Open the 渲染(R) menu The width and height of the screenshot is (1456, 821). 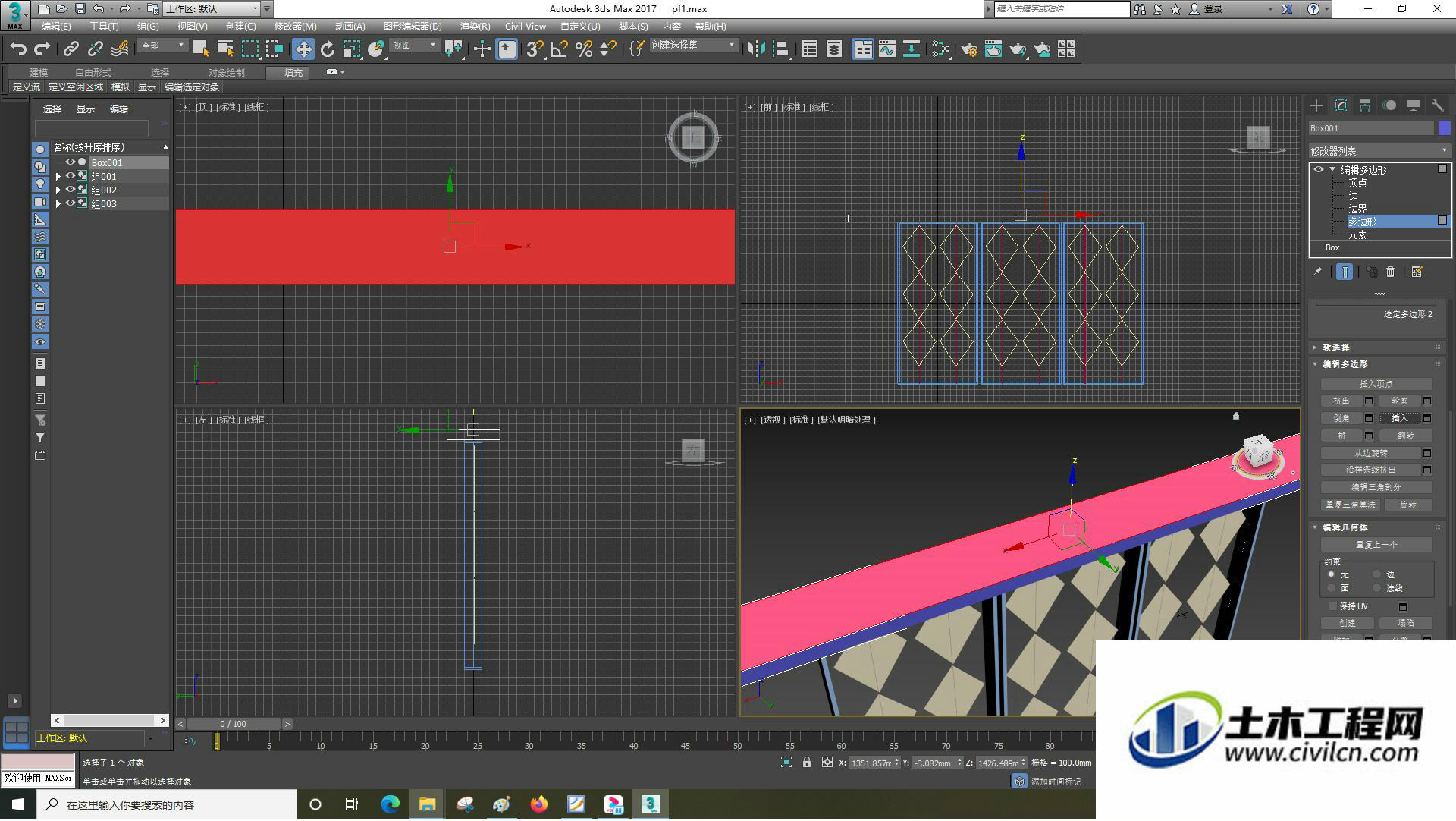click(475, 27)
